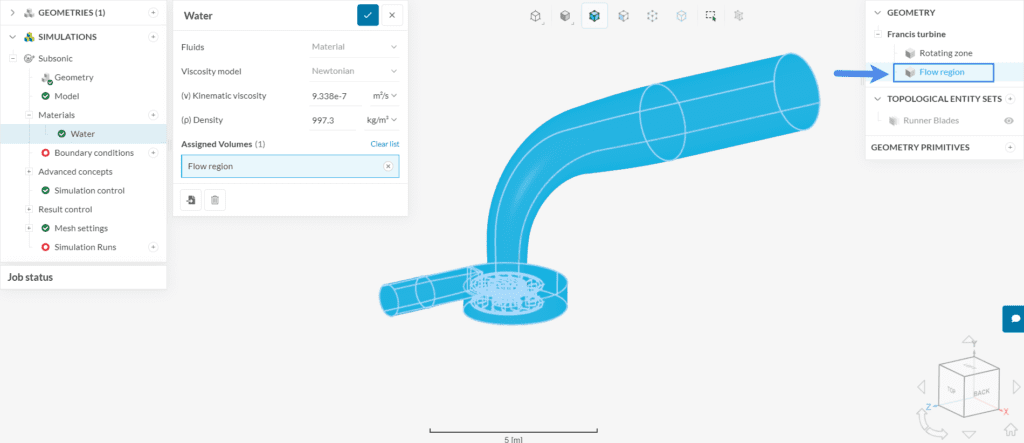Image resolution: width=1024 pixels, height=443 pixels.
Task: Collapse the Subsonic simulation tree
Action: tap(12, 58)
